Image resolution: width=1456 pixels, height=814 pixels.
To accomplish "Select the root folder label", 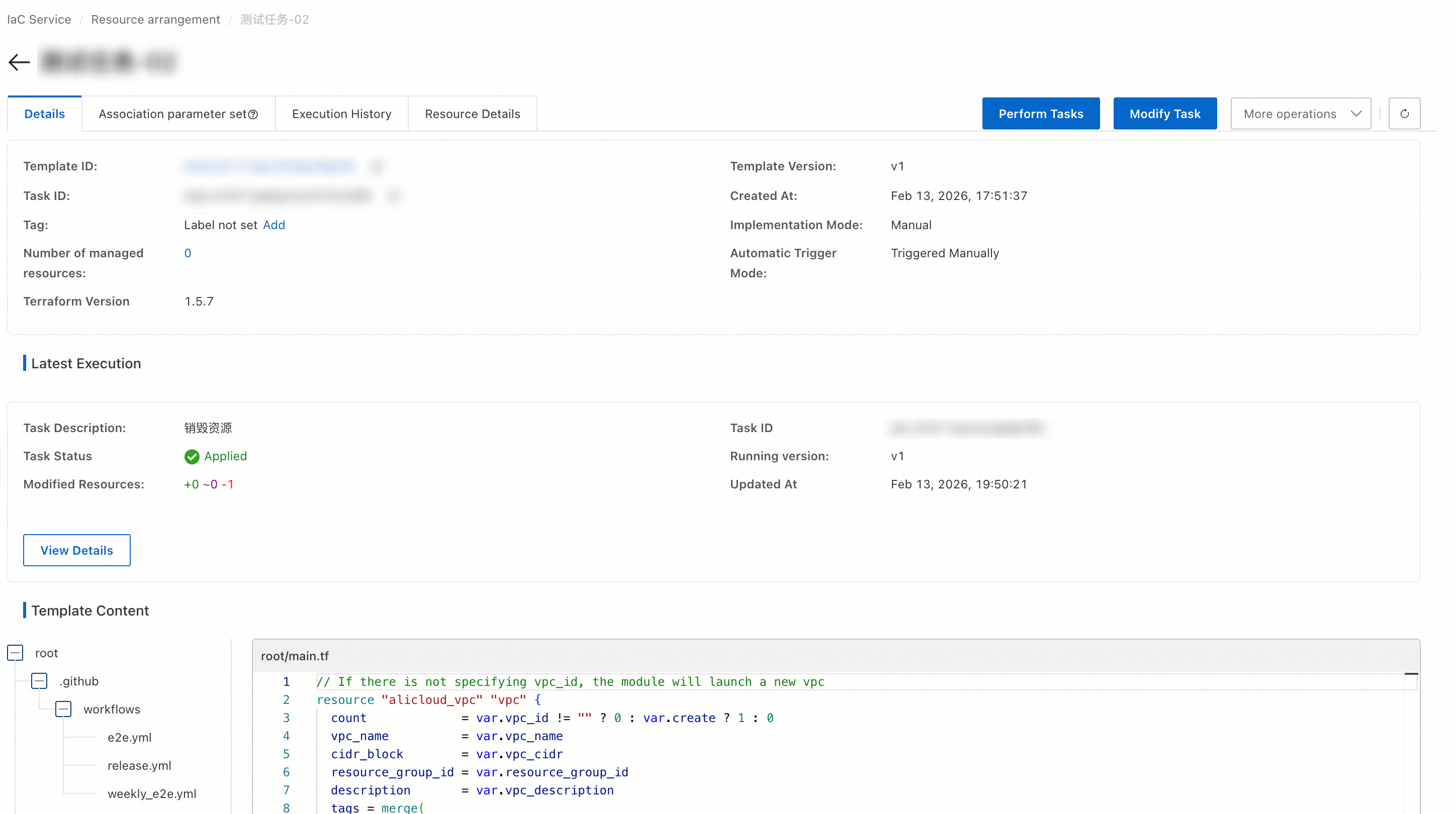I will point(46,653).
